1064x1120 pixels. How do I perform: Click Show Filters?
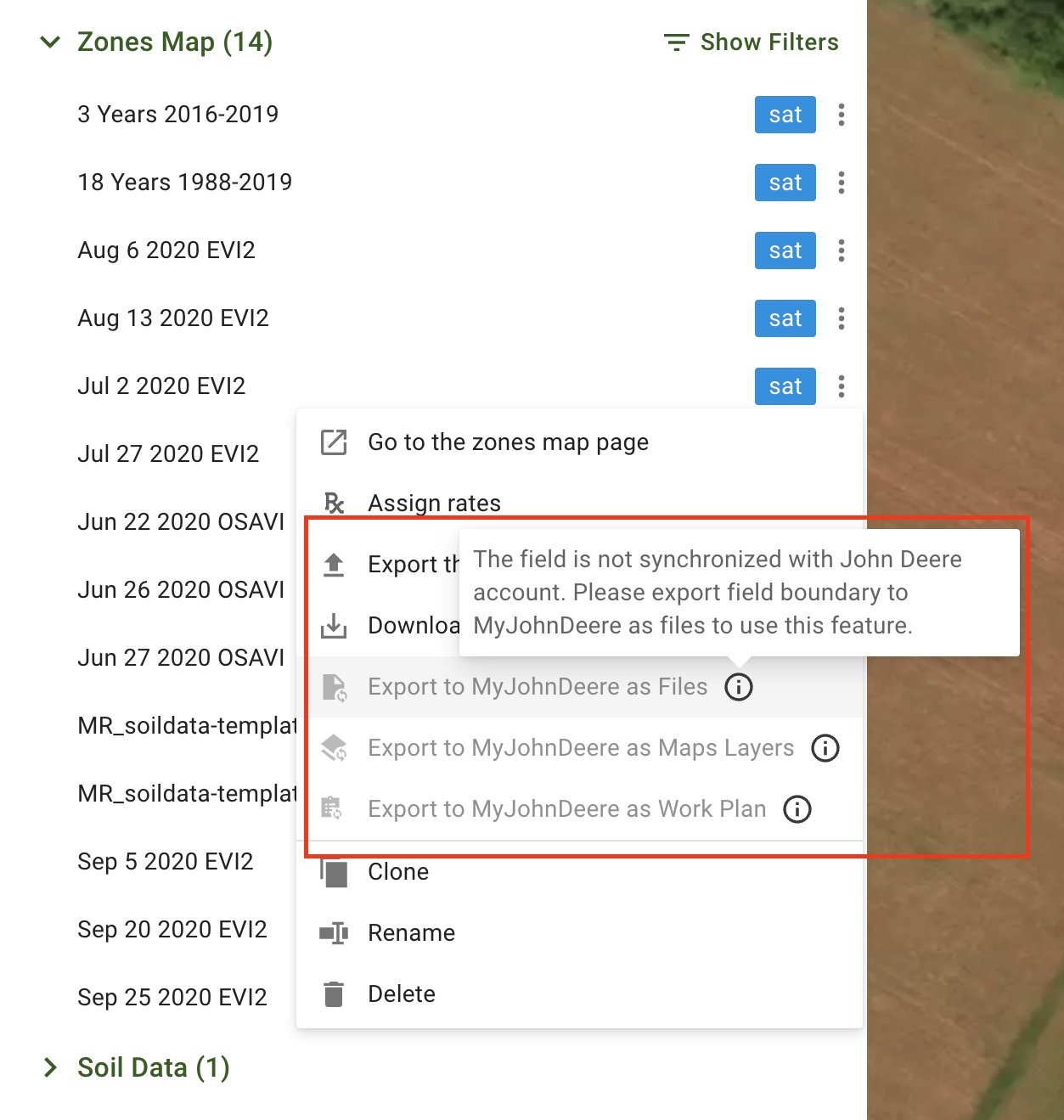click(x=752, y=42)
